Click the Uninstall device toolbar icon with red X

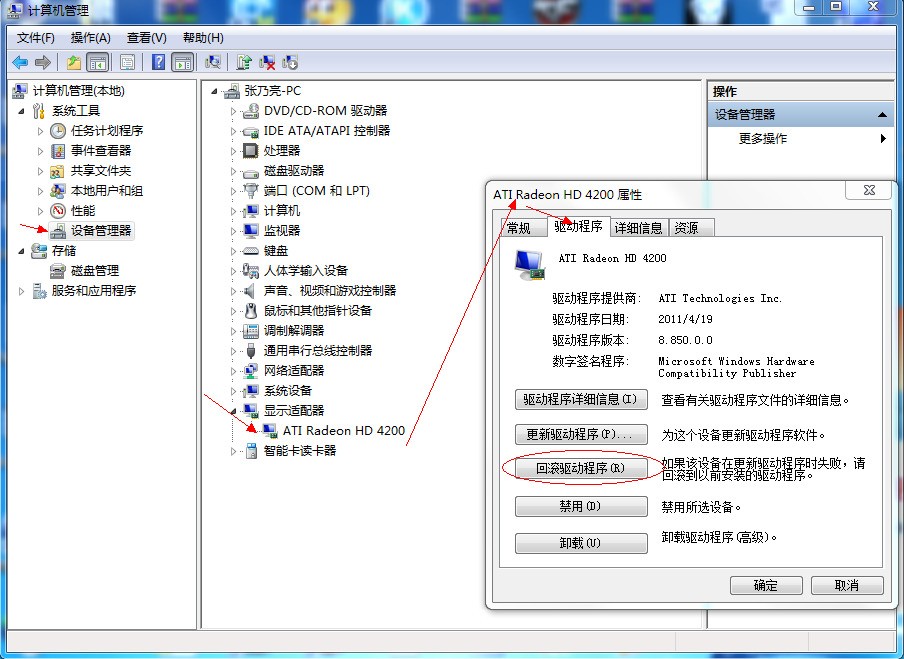(267, 62)
